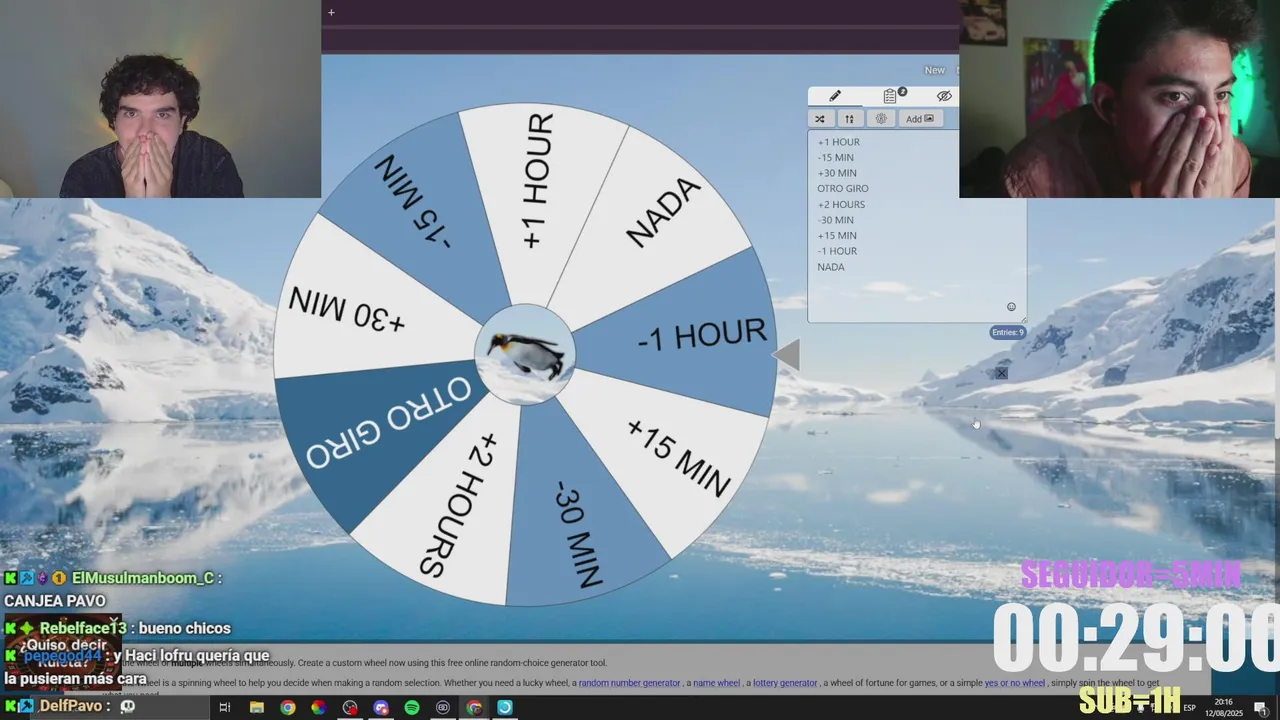Click the penguin spin button at wheel center
Screen dimensions: 1280x720
[525, 355]
